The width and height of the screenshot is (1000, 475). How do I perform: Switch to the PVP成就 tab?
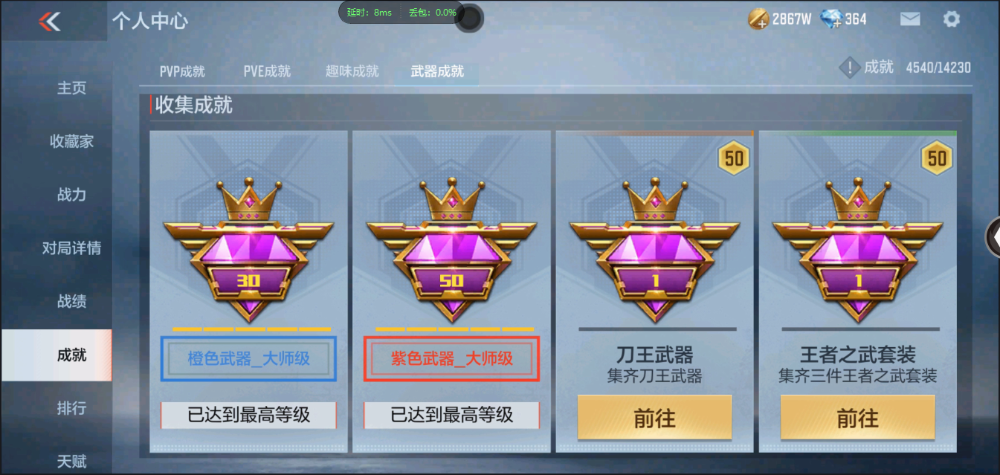tap(182, 71)
